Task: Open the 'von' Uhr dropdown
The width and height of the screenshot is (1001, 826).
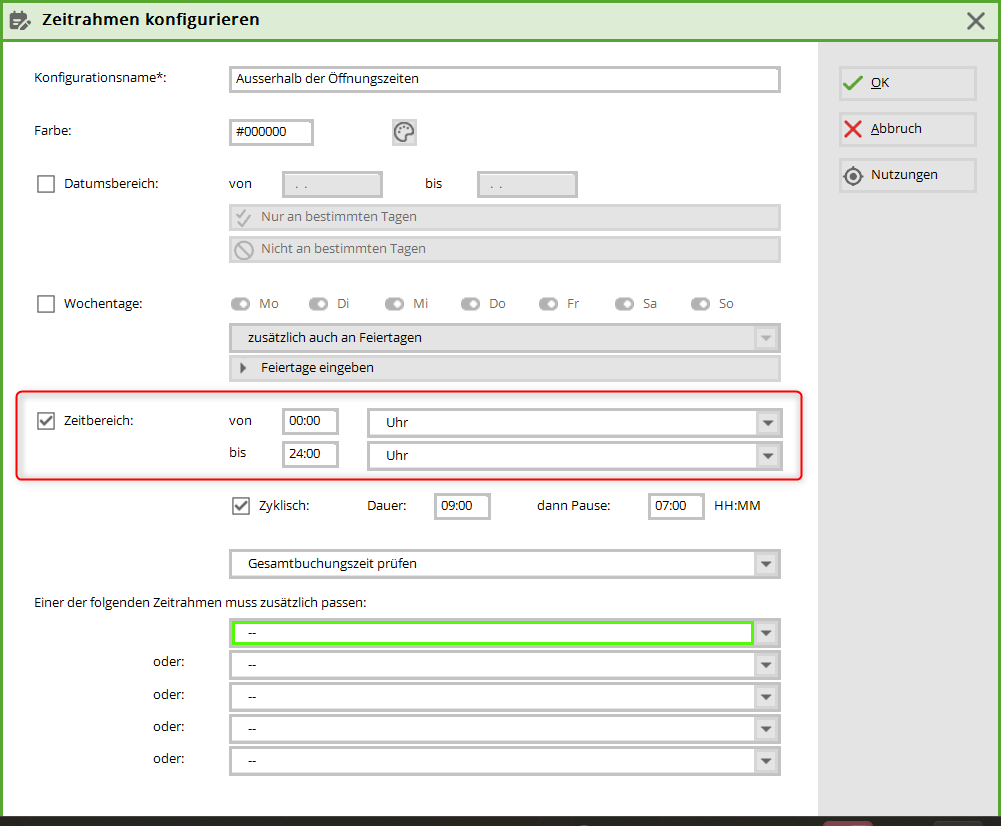Action: tap(767, 423)
